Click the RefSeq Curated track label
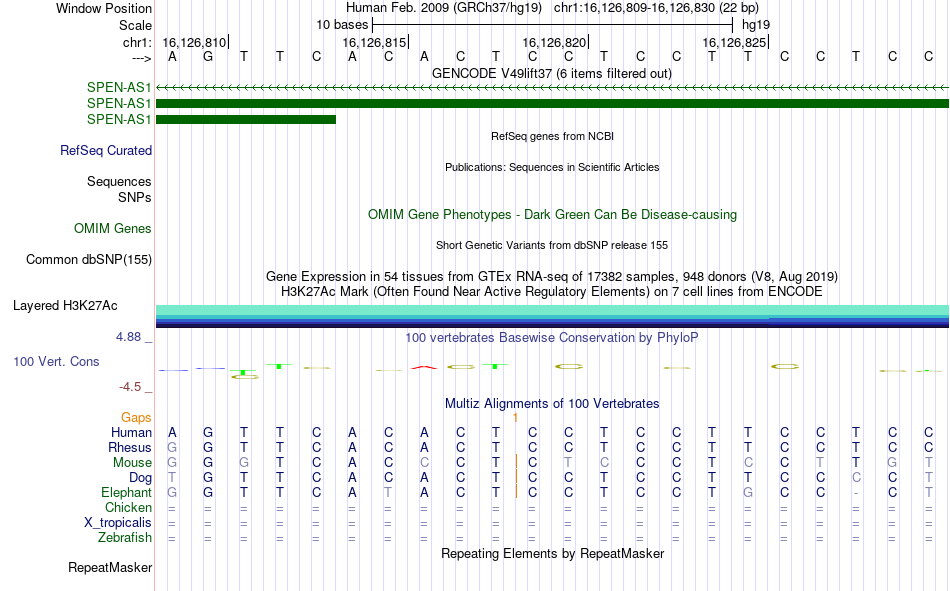The image size is (950, 591). pyautogui.click(x=106, y=150)
